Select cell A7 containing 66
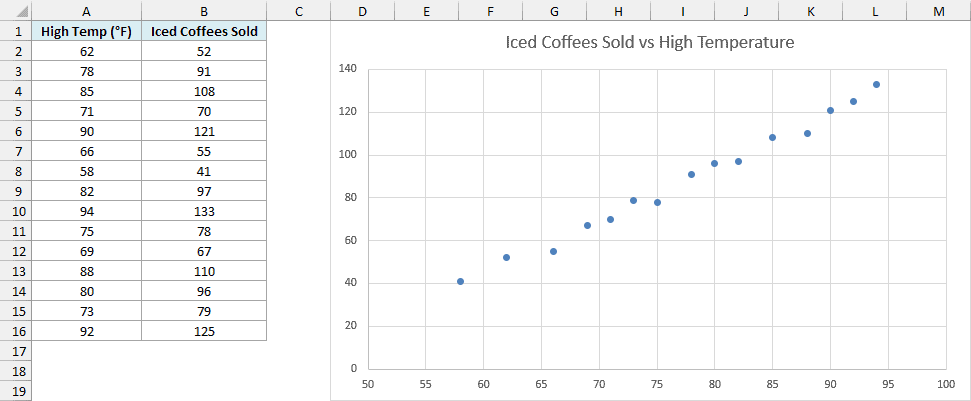Viewport: 971px width, 401px height. point(86,152)
